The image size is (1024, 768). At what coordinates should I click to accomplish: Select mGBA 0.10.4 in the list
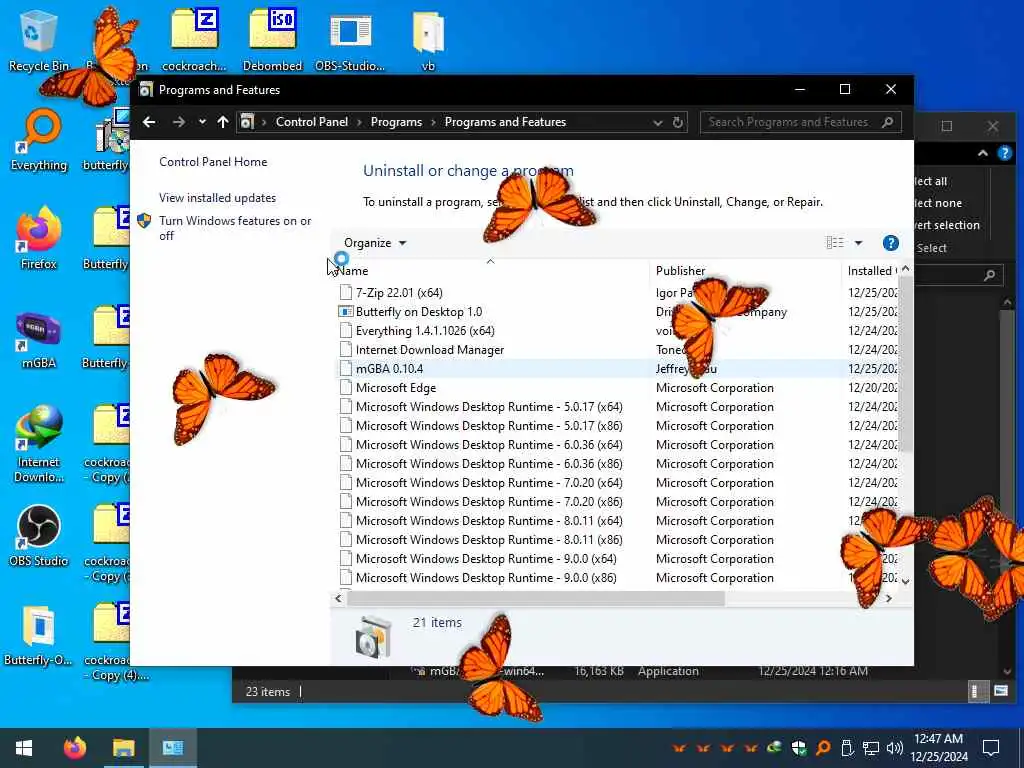point(389,368)
